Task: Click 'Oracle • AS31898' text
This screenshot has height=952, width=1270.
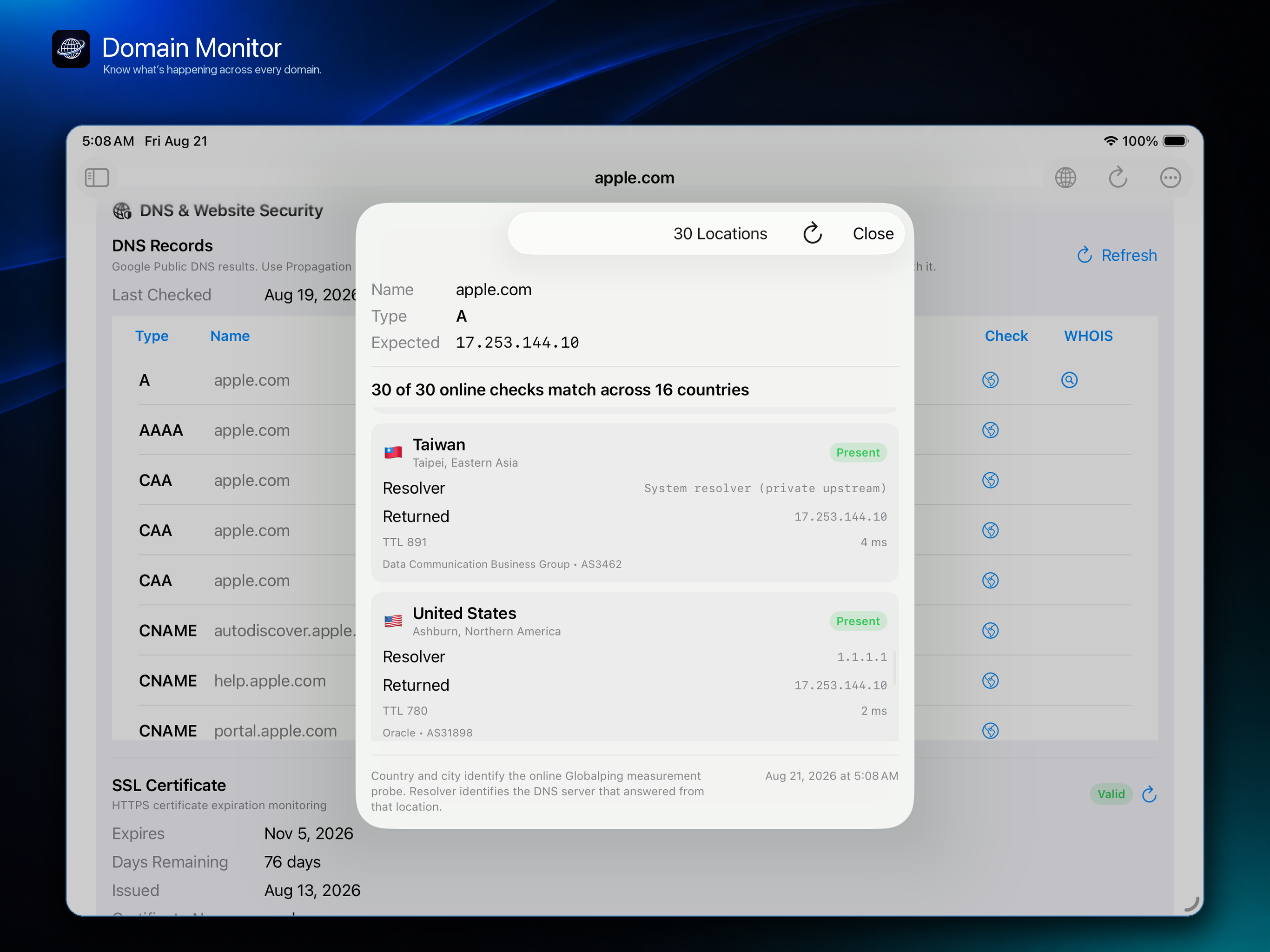Action: coord(428,733)
